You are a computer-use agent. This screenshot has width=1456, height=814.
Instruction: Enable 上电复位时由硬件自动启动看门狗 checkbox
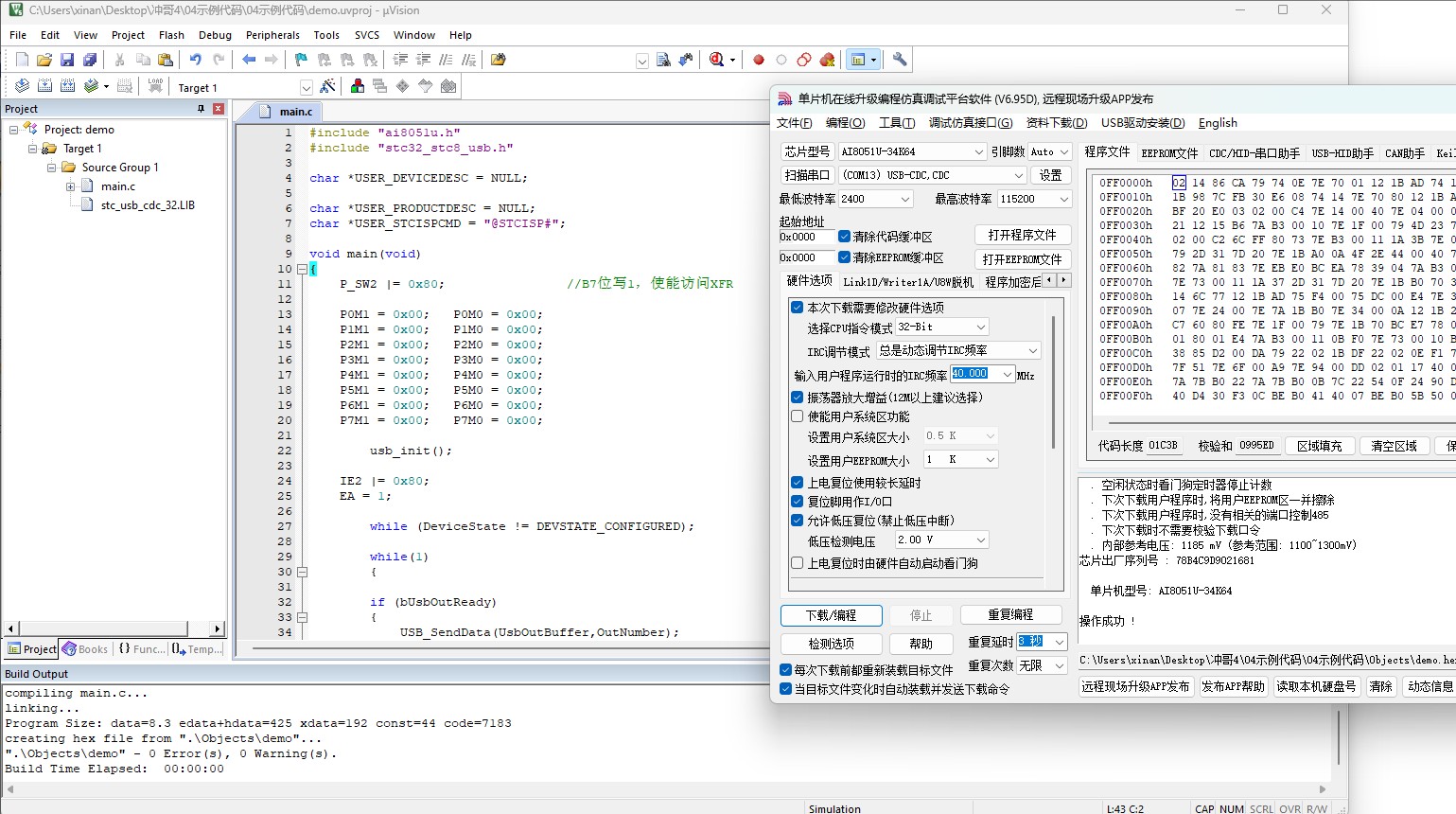[x=798, y=563]
